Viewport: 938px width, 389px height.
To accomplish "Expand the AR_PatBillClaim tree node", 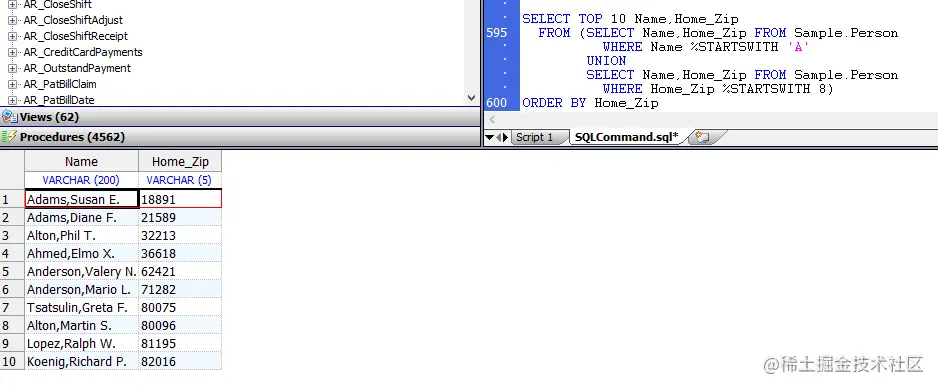I will [12, 84].
